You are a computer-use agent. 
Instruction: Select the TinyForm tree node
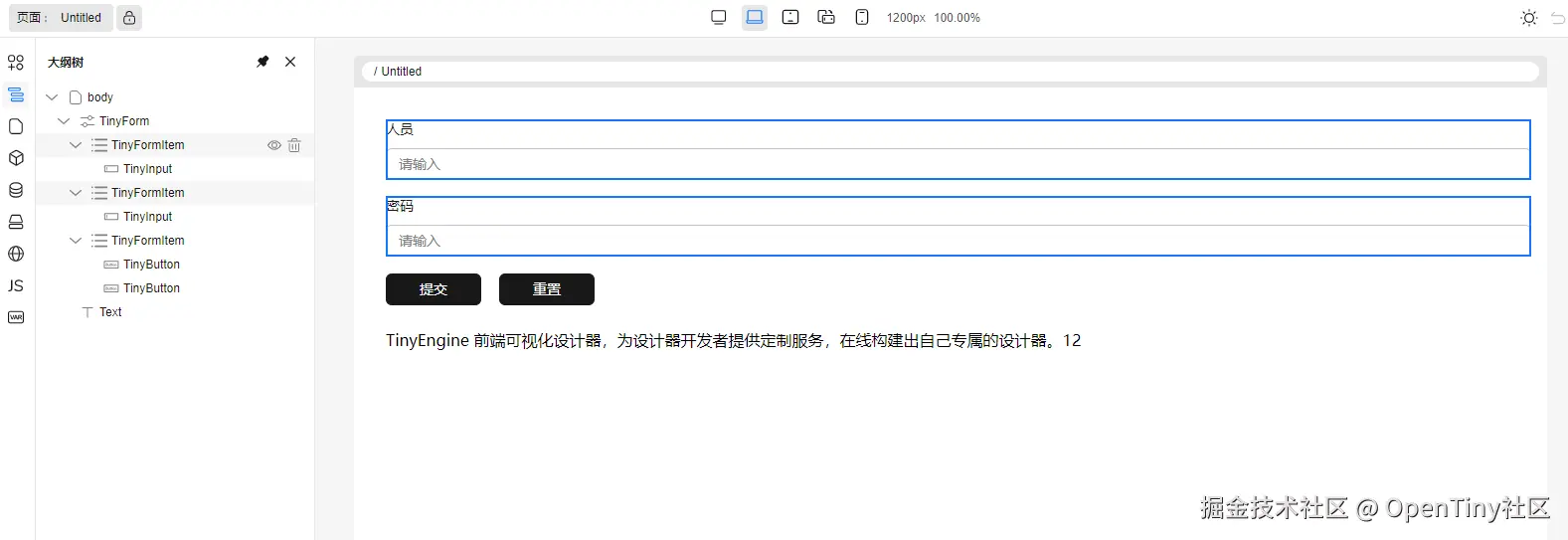coord(124,121)
